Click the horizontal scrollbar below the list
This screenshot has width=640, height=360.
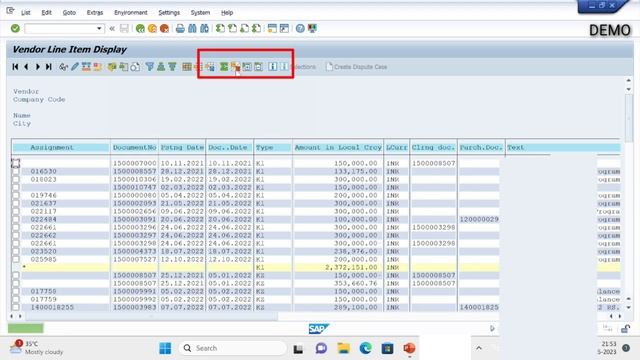click(152, 316)
